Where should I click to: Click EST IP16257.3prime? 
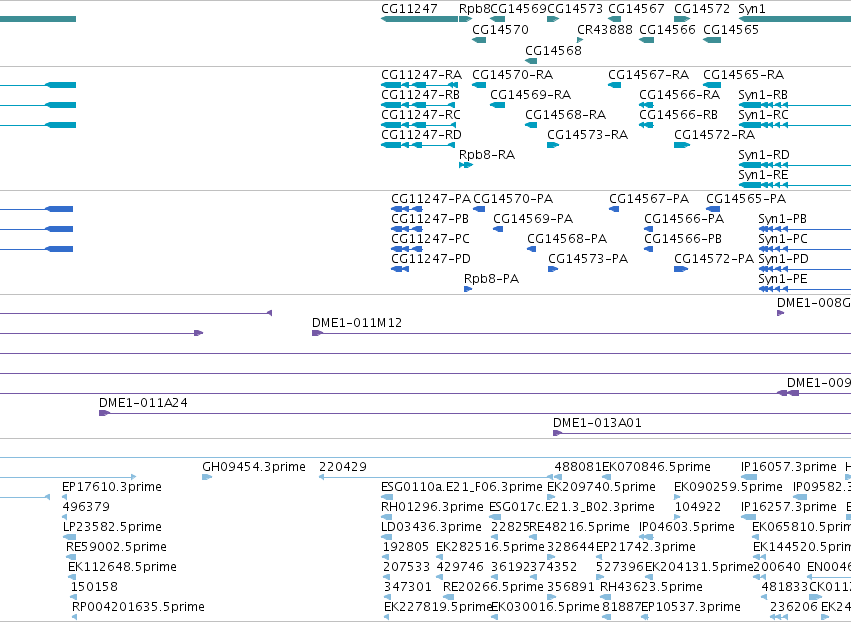tap(789, 507)
